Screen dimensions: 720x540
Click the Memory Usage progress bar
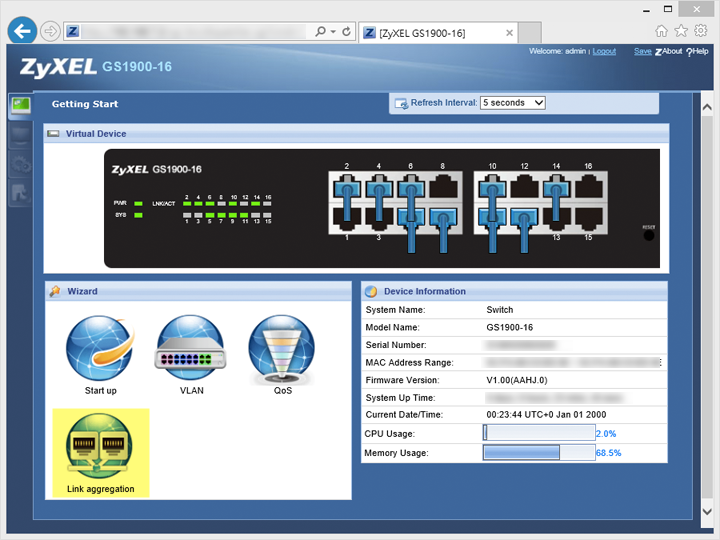tap(539, 453)
